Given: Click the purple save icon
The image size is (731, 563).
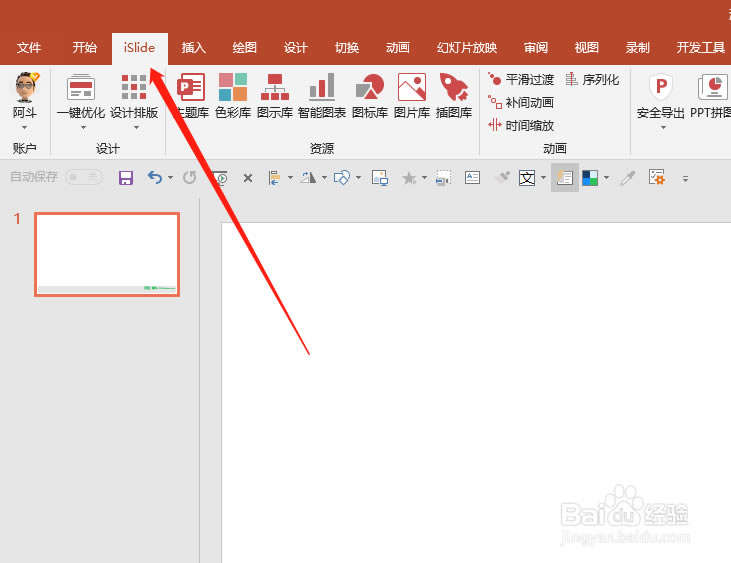Looking at the screenshot, I should 126,178.
